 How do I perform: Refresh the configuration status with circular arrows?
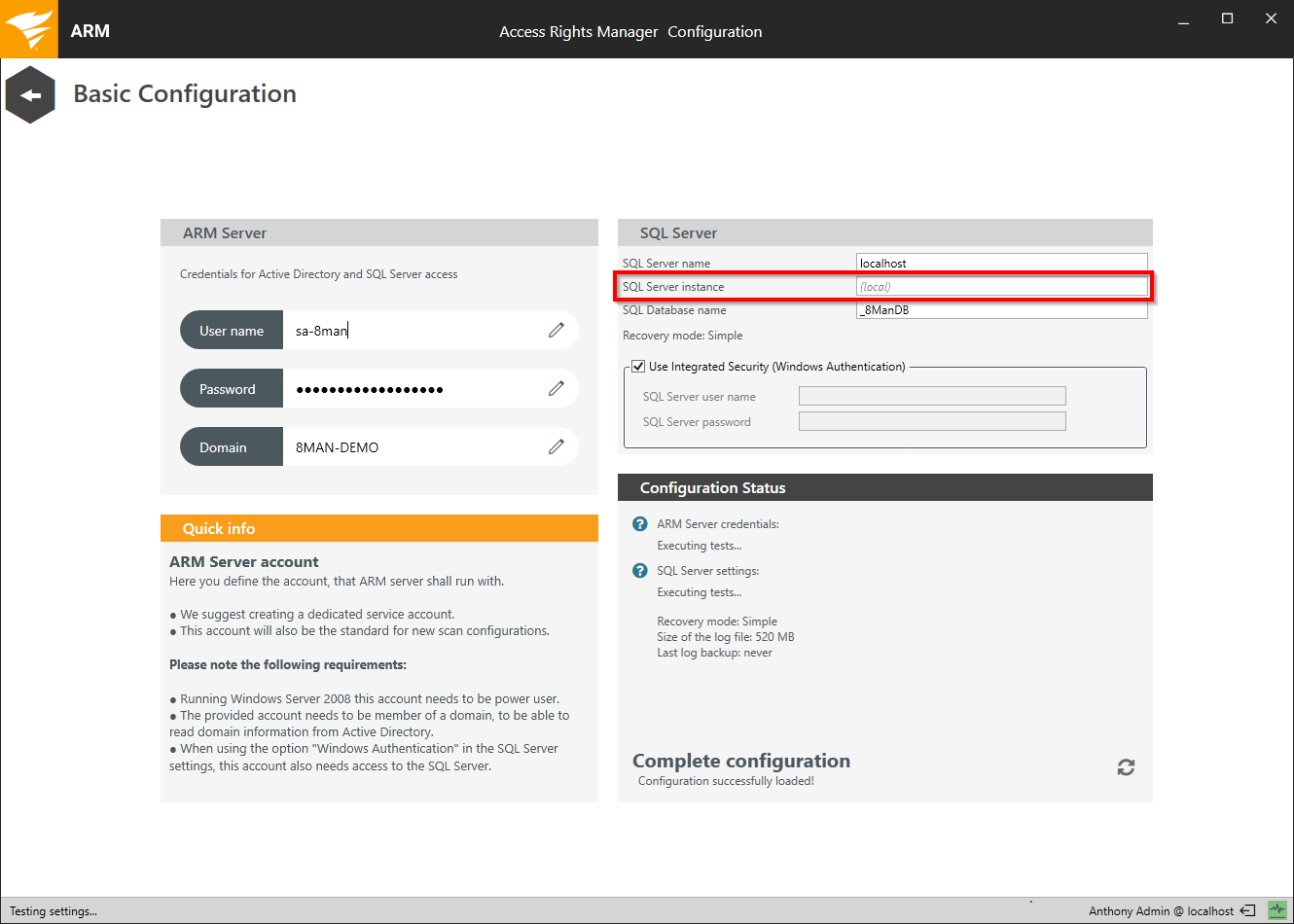1126,767
